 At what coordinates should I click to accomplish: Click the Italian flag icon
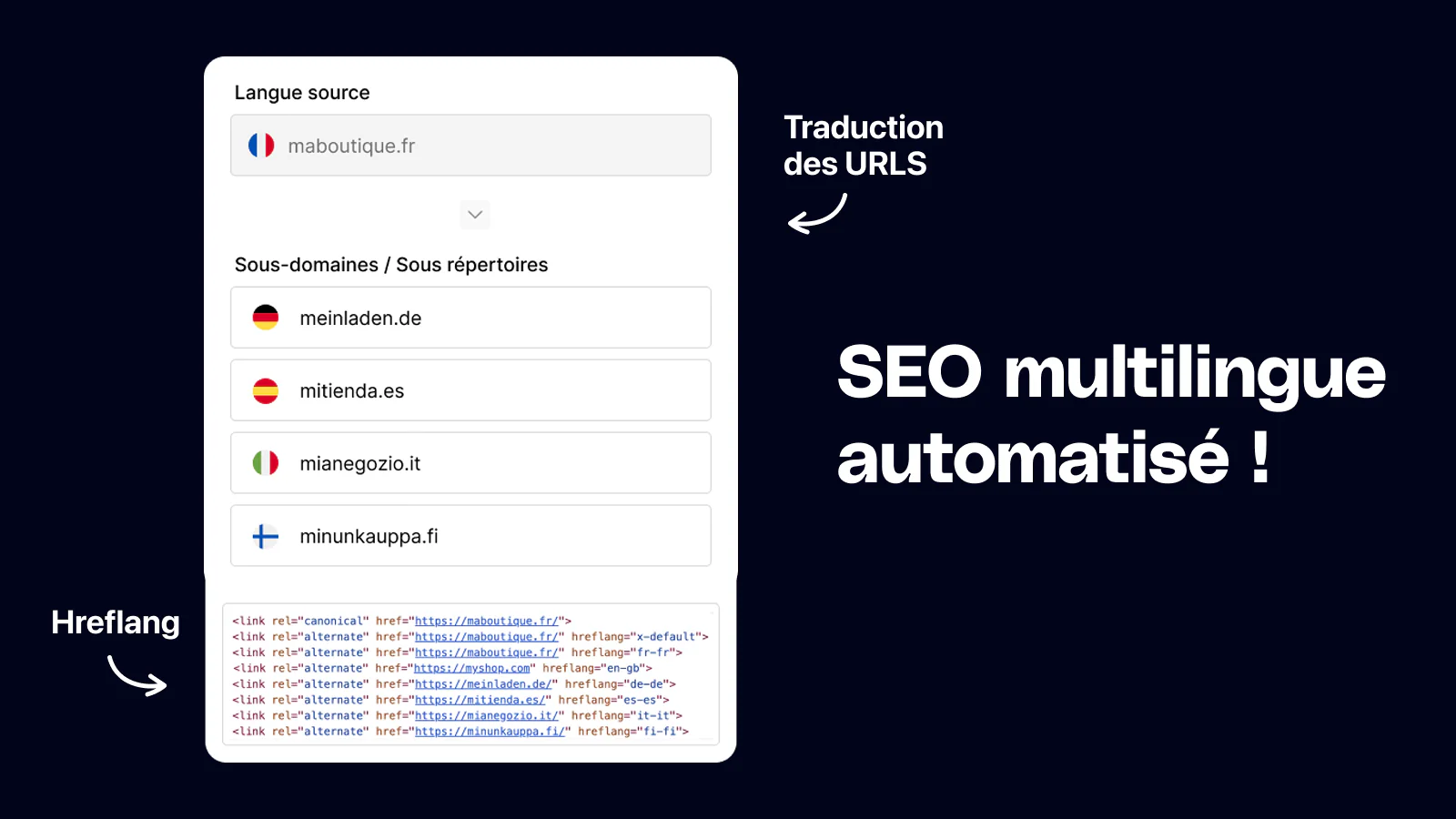coord(266,463)
